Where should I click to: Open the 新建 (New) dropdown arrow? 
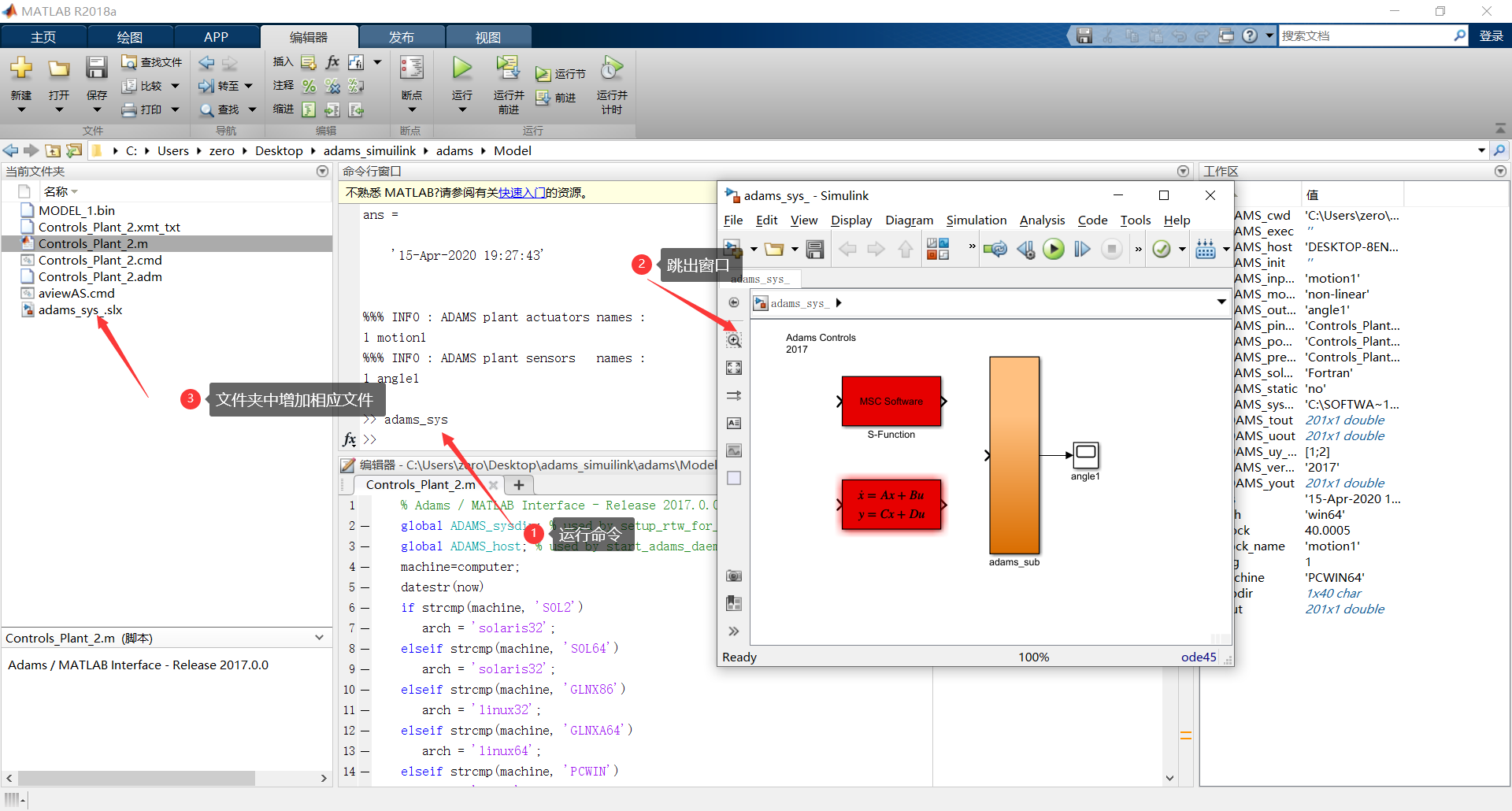tap(21, 109)
